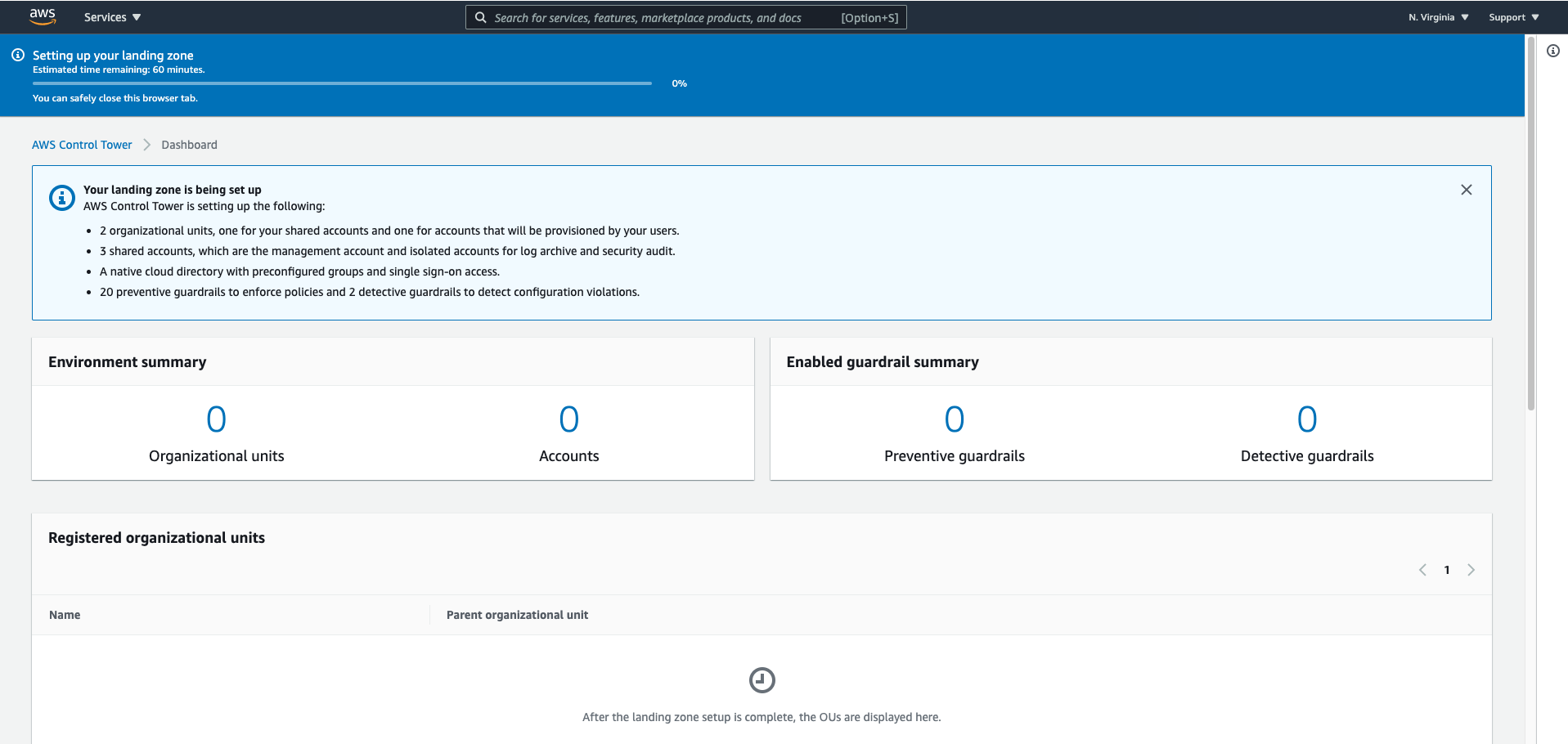The image size is (1568, 744).
Task: Focus the services search input field
Action: (685, 17)
